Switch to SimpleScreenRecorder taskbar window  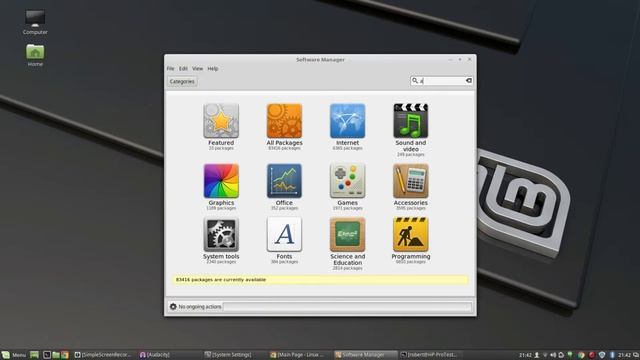(103, 355)
